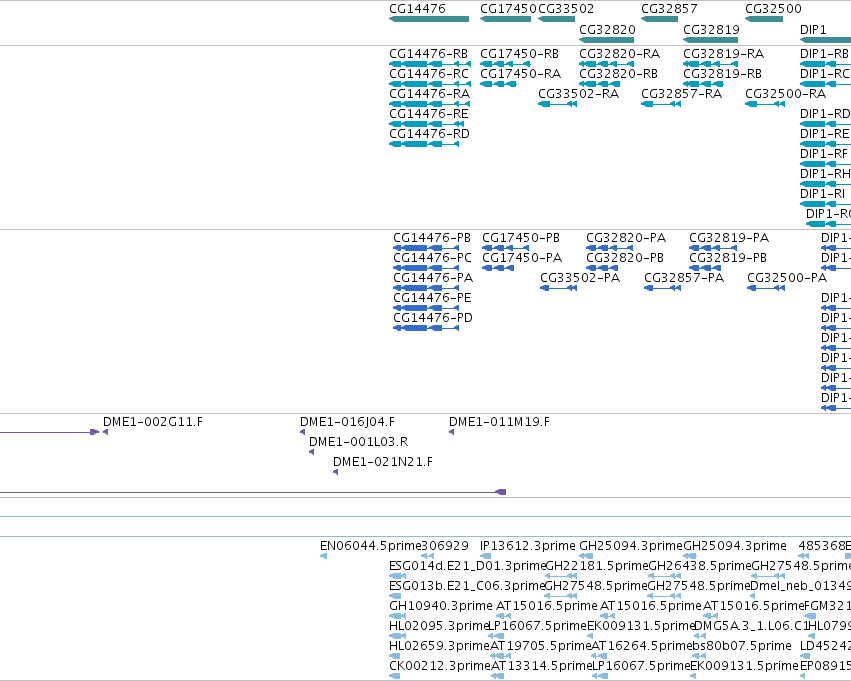Select EST GH10940.3prime
Screen dimensions: 851x681
[x=398, y=616]
